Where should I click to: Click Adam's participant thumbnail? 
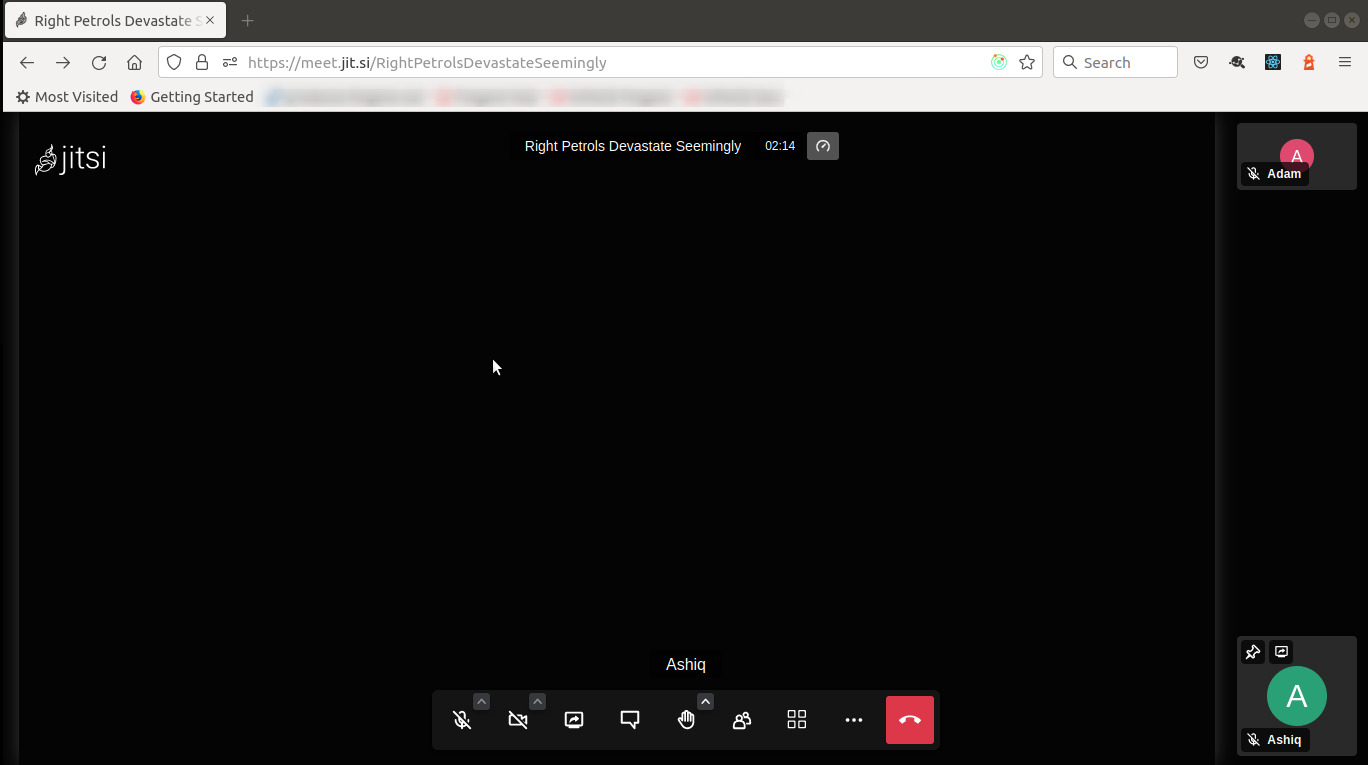point(1296,156)
